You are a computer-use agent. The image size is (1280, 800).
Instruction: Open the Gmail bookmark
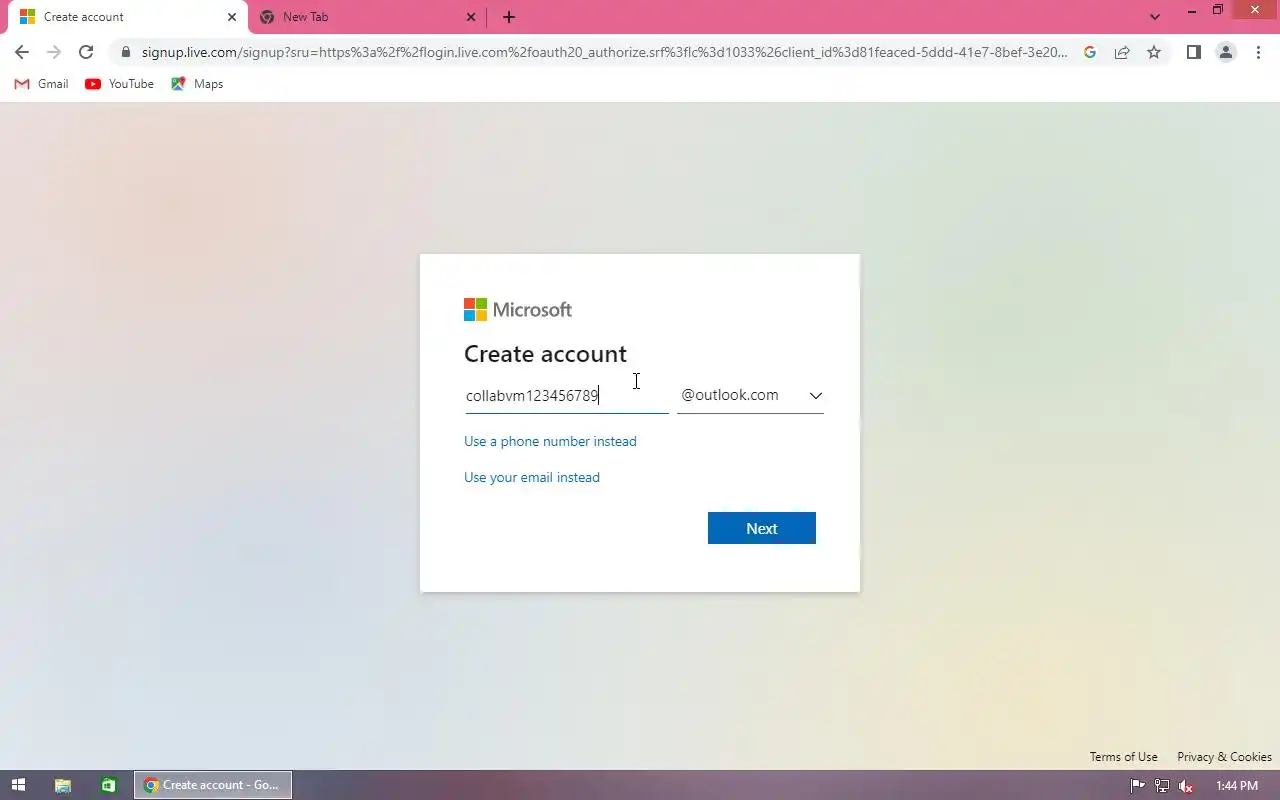(41, 84)
